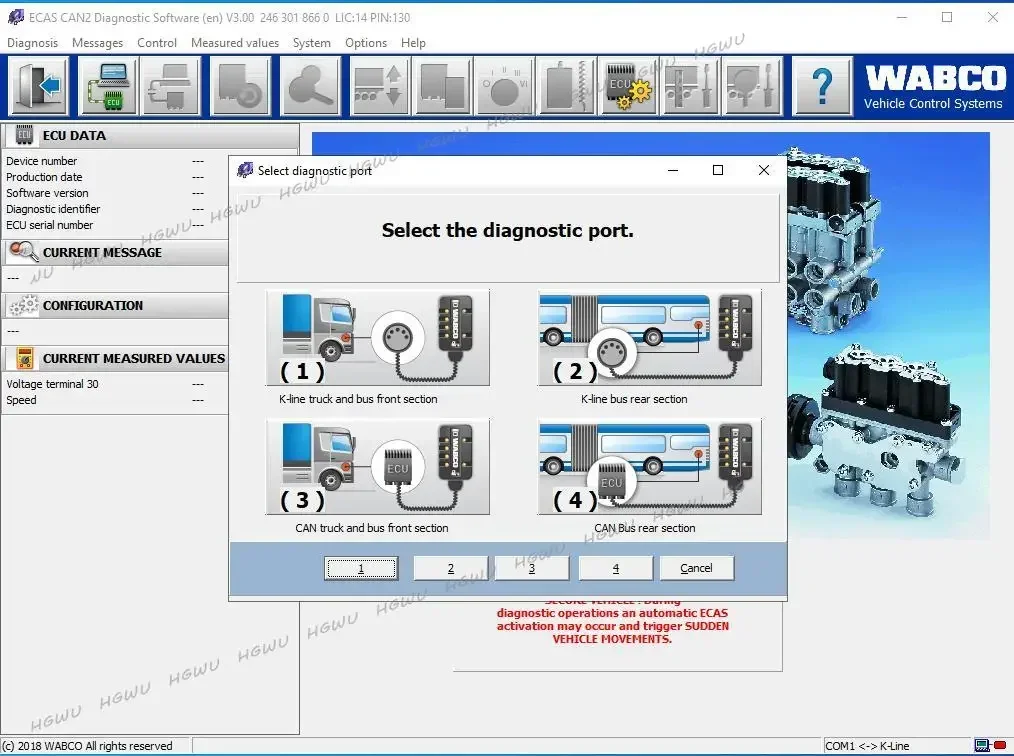This screenshot has width=1014, height=756.
Task: Click the ECU serial number row
Action: [105, 226]
